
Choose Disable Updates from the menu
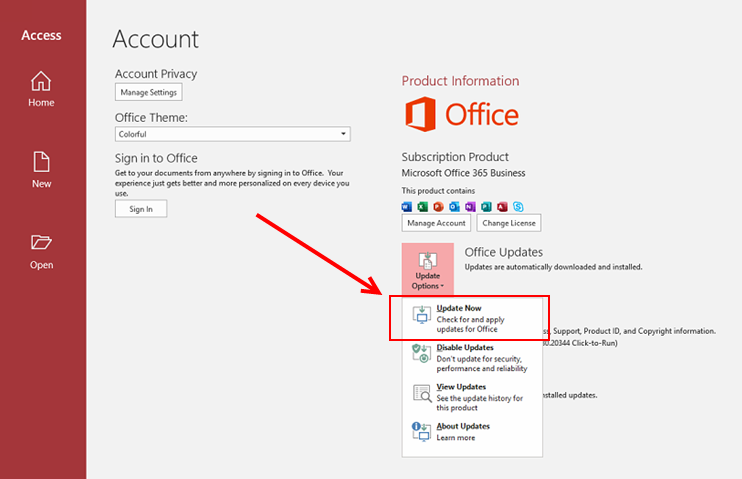click(472, 357)
